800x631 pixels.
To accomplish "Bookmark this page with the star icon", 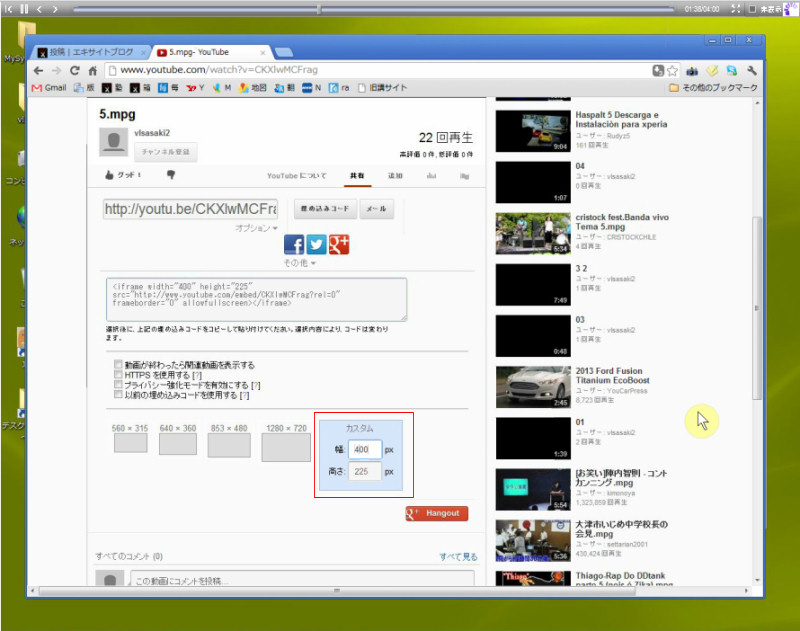I will (672, 70).
